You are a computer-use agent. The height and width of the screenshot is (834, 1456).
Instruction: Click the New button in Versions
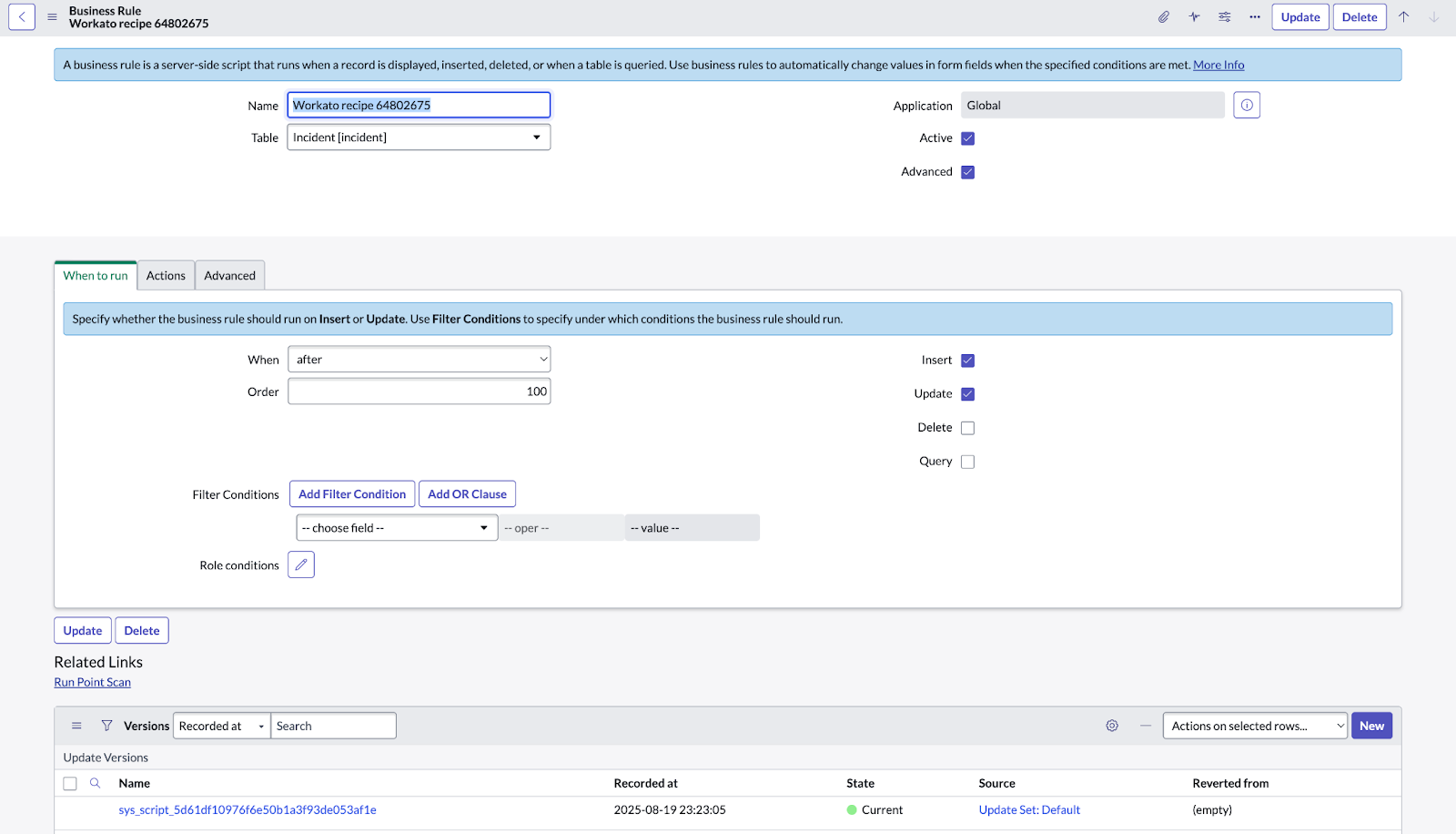(1372, 726)
